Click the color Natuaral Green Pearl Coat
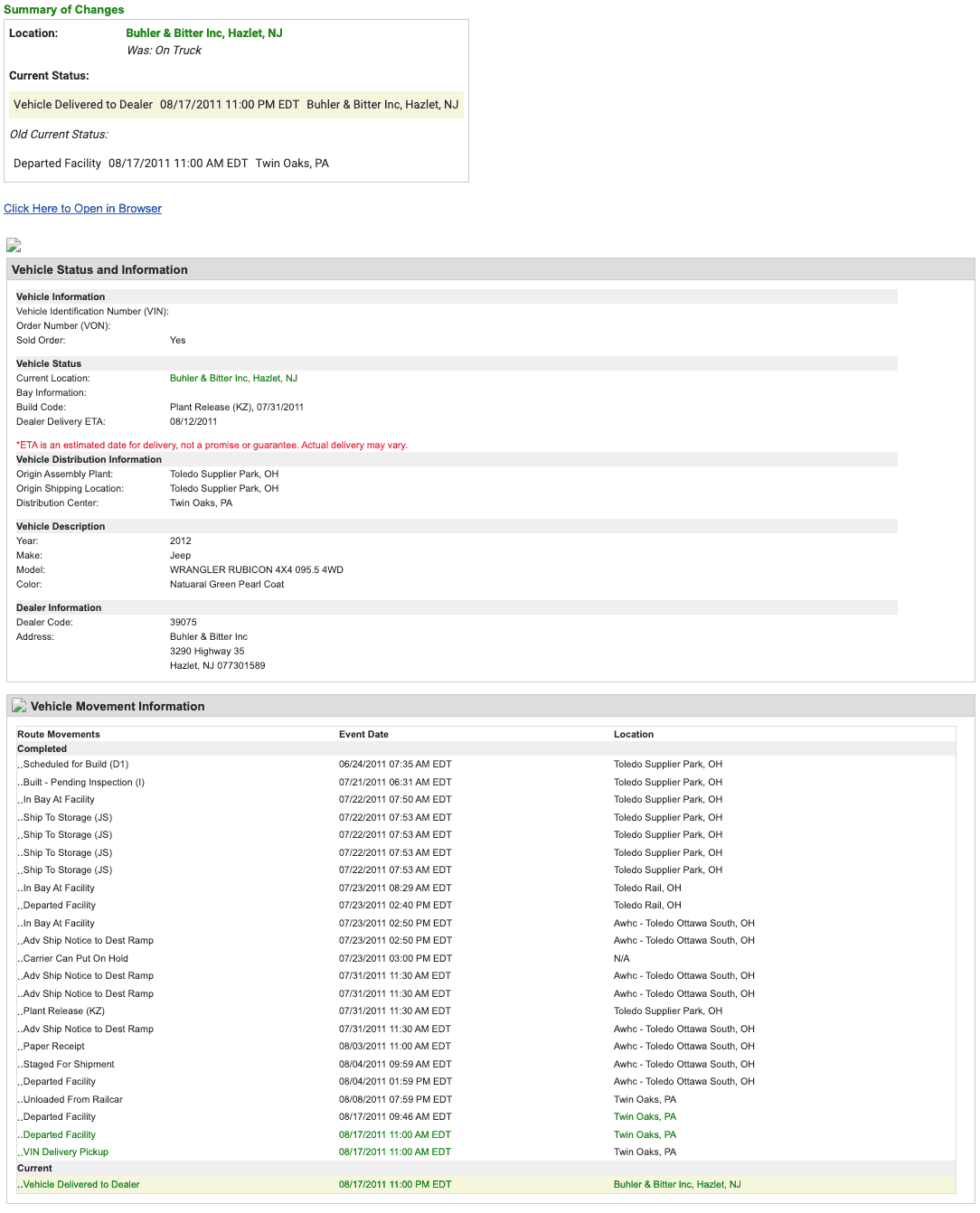 coord(227,584)
